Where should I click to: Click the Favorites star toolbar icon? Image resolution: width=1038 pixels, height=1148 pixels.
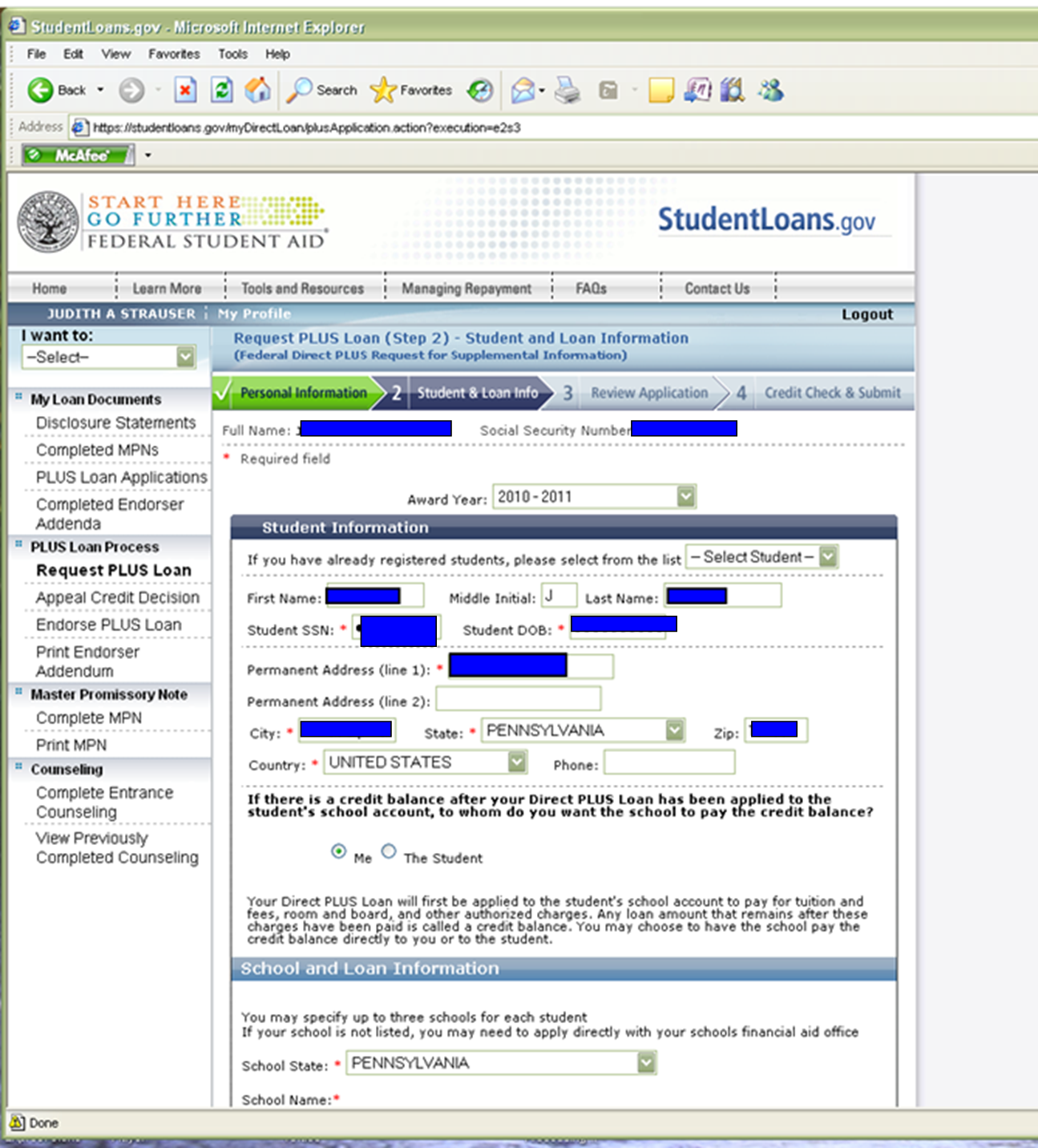[383, 90]
